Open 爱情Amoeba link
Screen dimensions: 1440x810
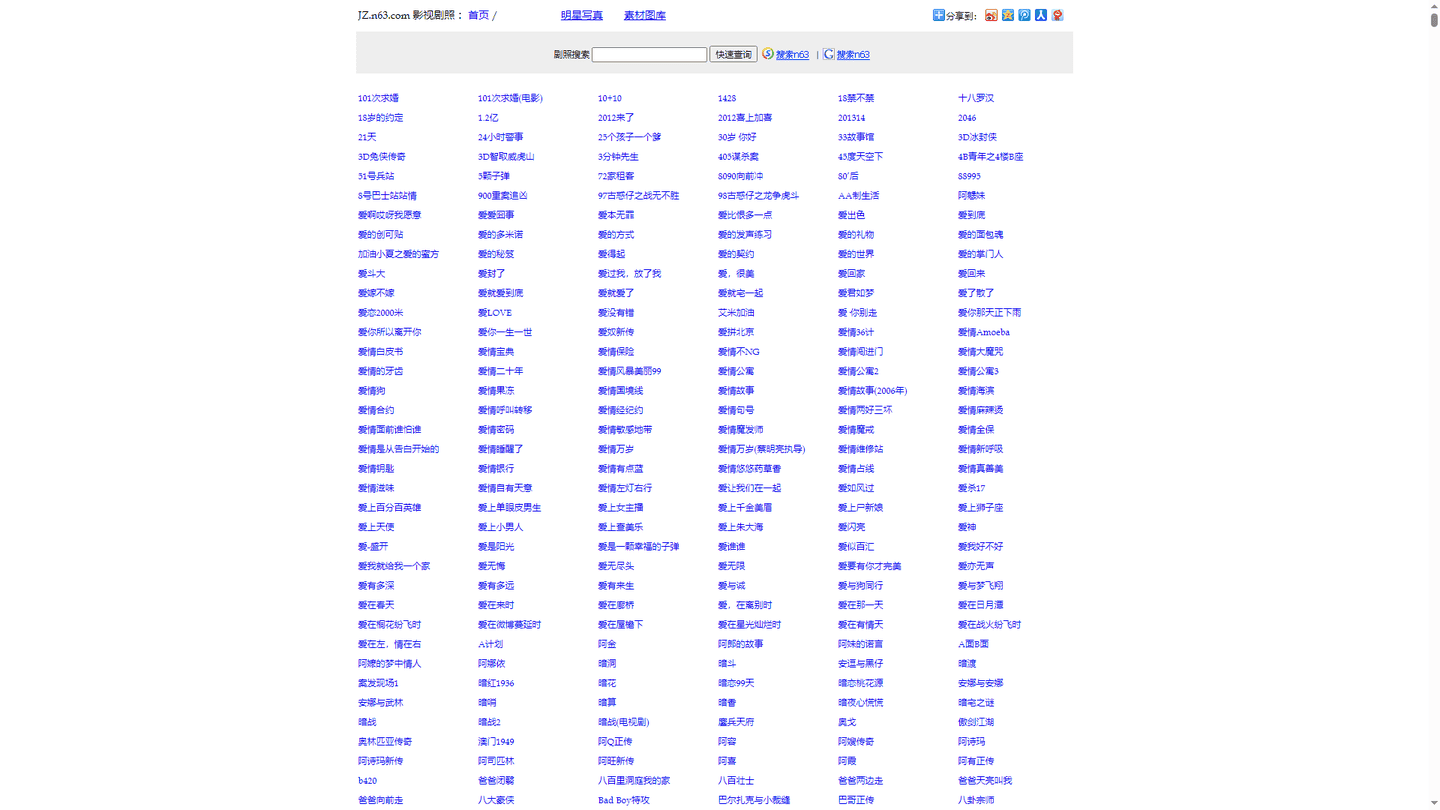(x=983, y=332)
